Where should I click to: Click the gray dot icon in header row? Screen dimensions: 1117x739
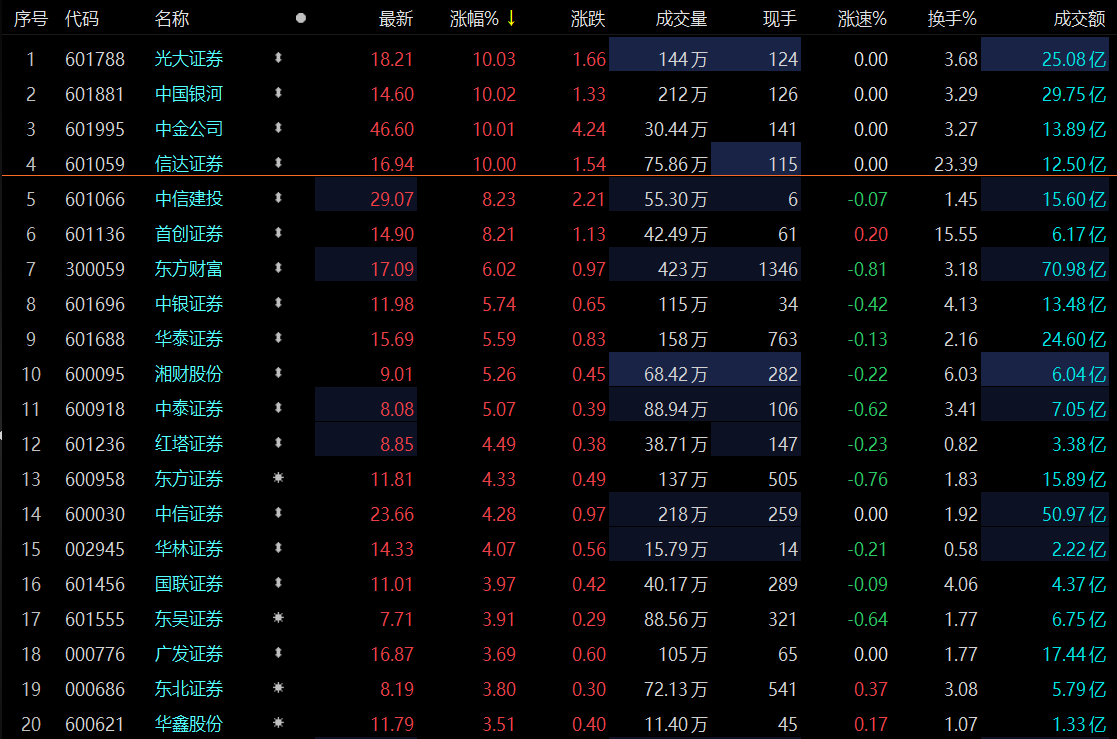[301, 18]
